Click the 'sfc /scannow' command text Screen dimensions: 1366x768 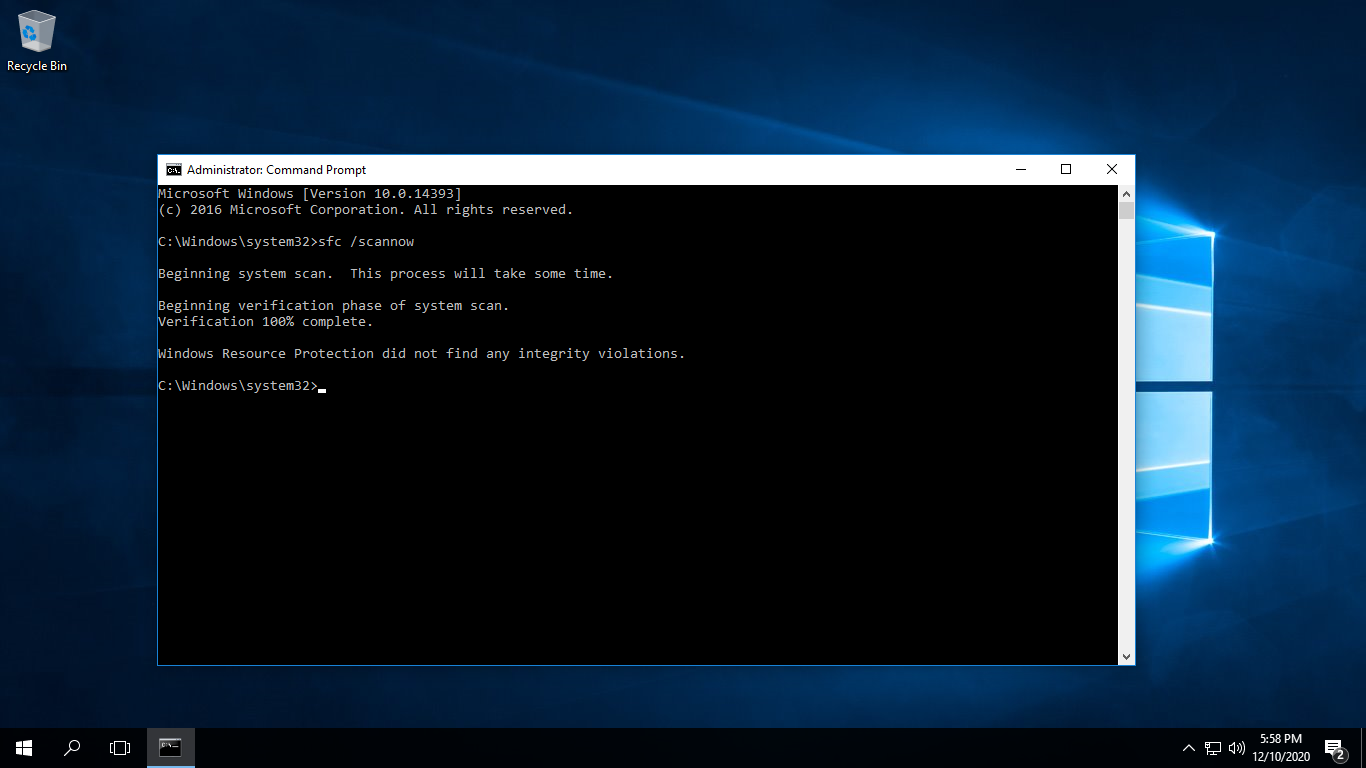click(x=366, y=242)
